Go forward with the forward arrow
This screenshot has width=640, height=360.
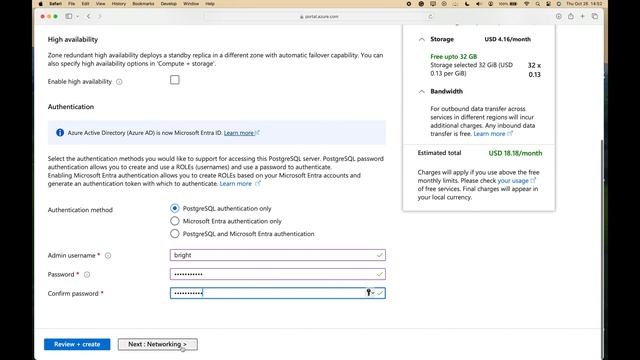100,16
